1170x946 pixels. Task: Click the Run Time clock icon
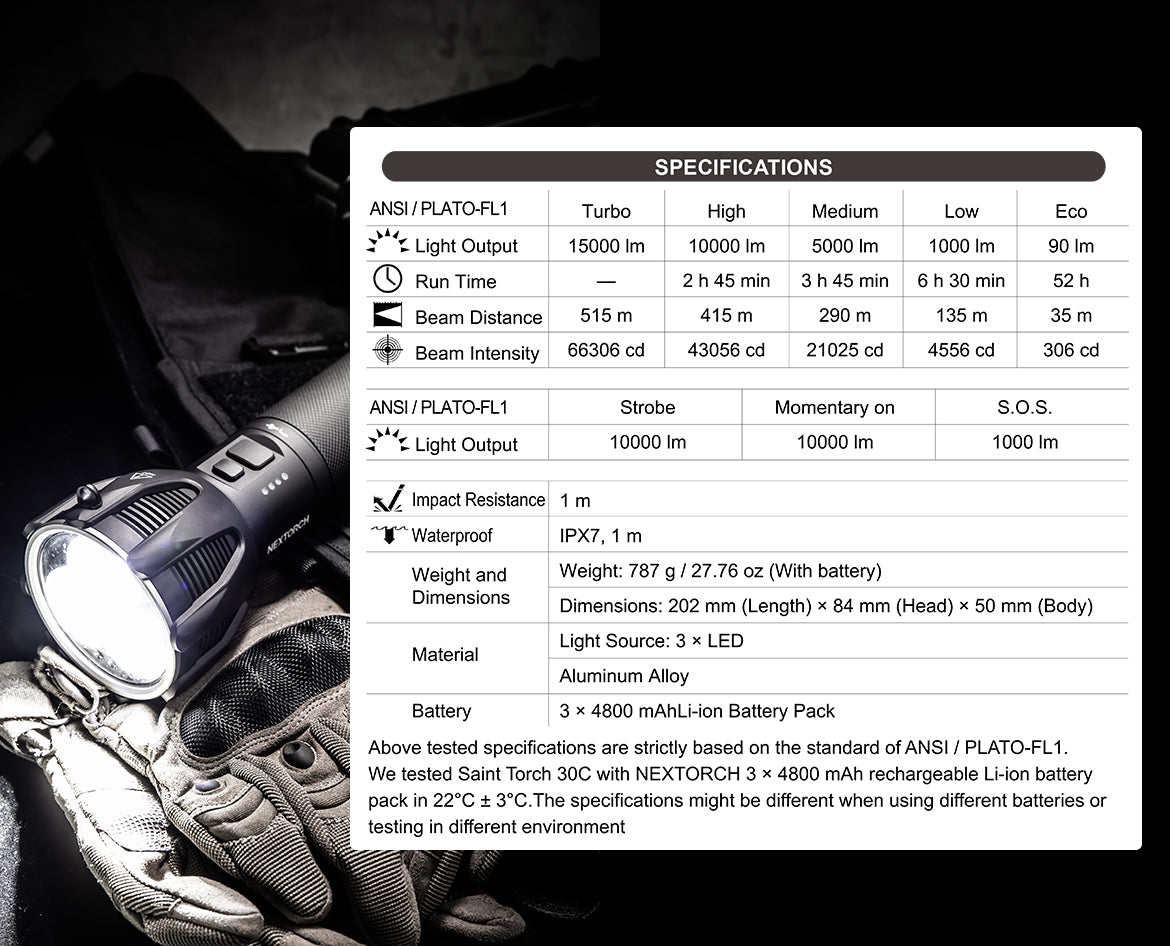coord(387,279)
